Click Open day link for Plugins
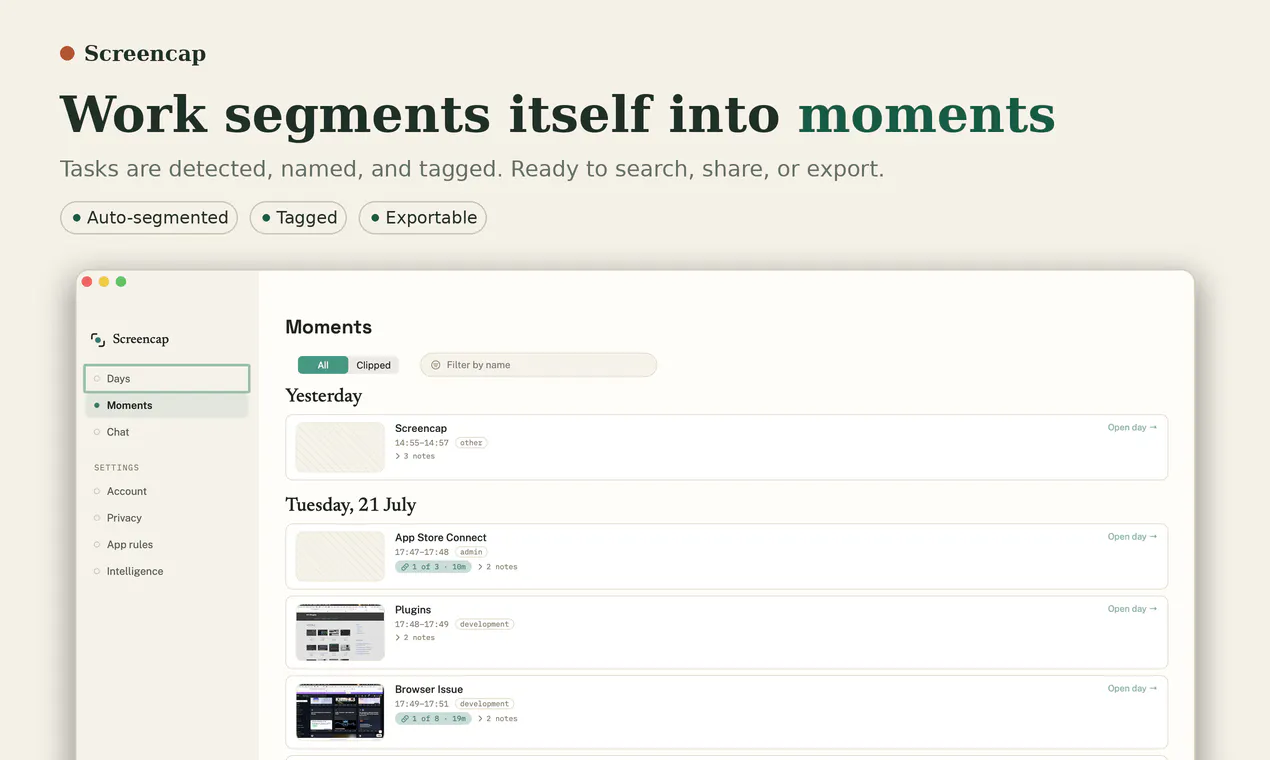The image size is (1270, 760). (x=1132, y=609)
